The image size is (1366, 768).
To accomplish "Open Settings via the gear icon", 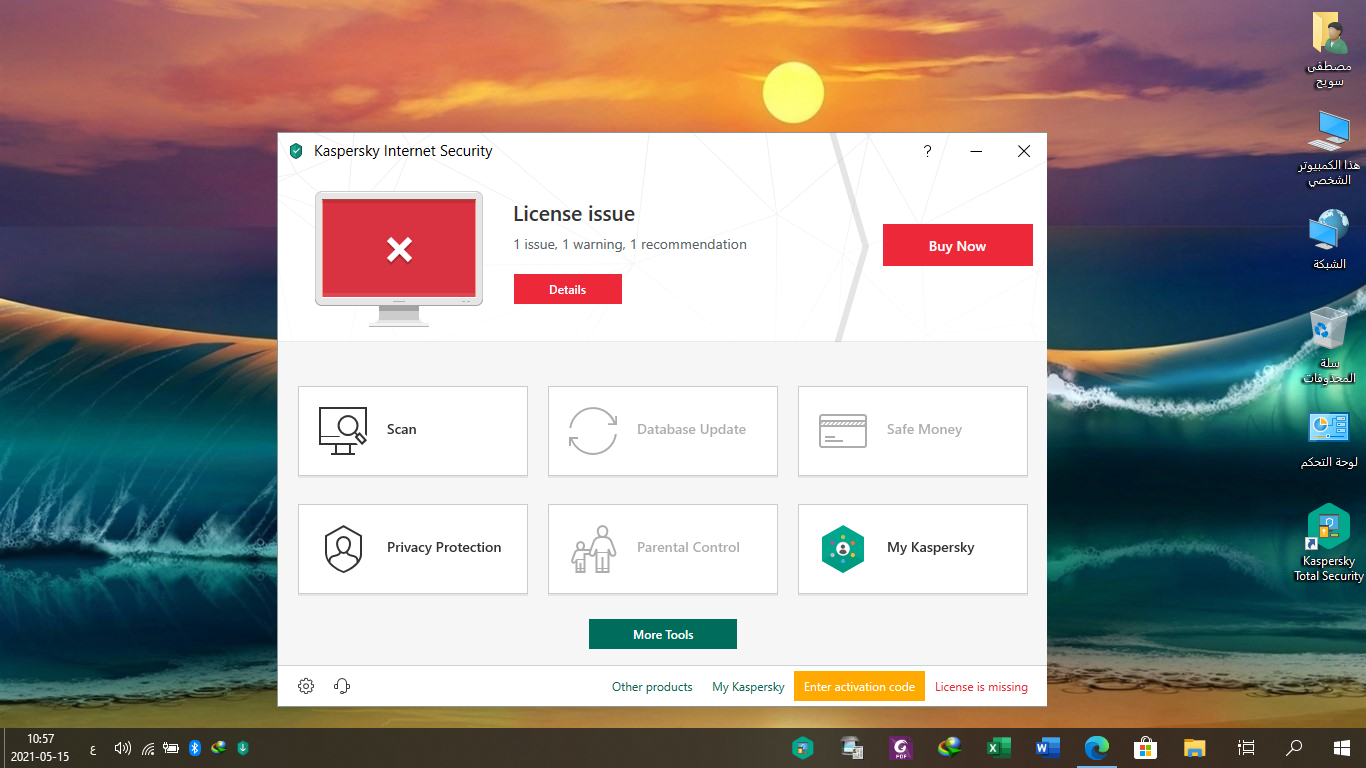I will [x=306, y=686].
